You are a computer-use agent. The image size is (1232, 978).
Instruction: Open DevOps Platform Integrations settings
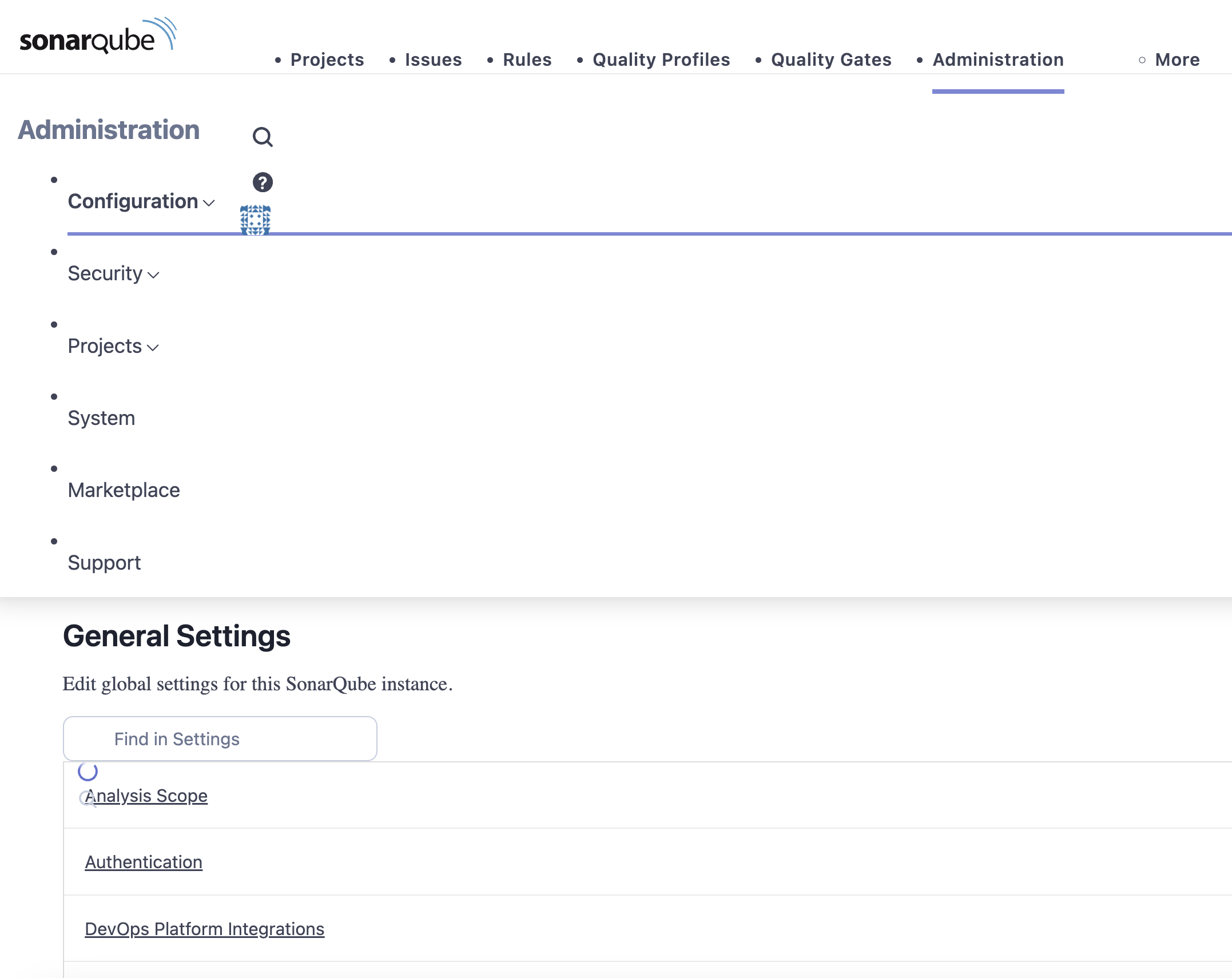(204, 929)
